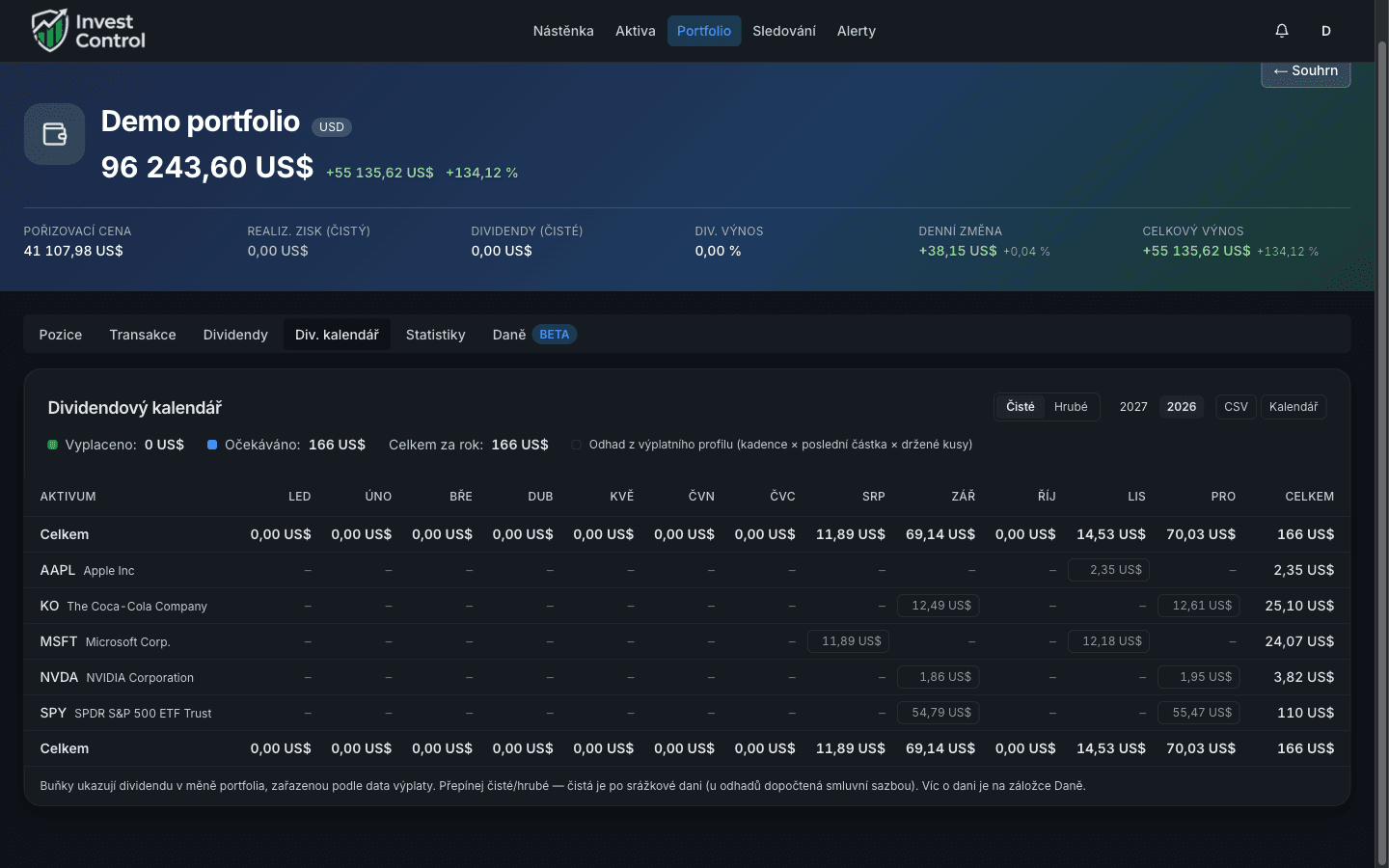Click the Denní změna value +38,15 US$
1389x868 pixels.
coord(958,251)
